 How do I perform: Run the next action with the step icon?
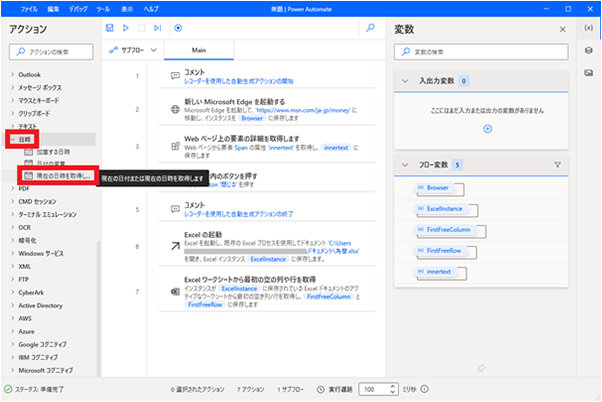tap(157, 28)
